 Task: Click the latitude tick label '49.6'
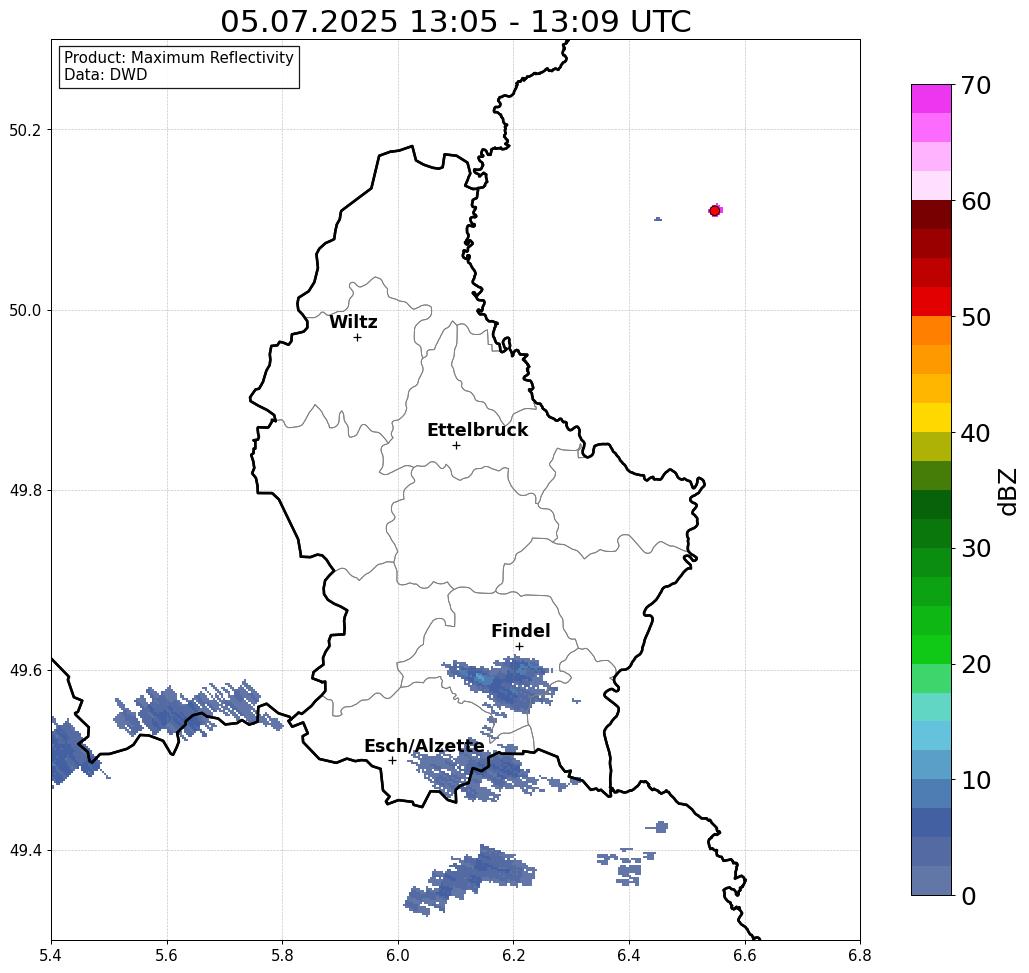click(x=25, y=671)
